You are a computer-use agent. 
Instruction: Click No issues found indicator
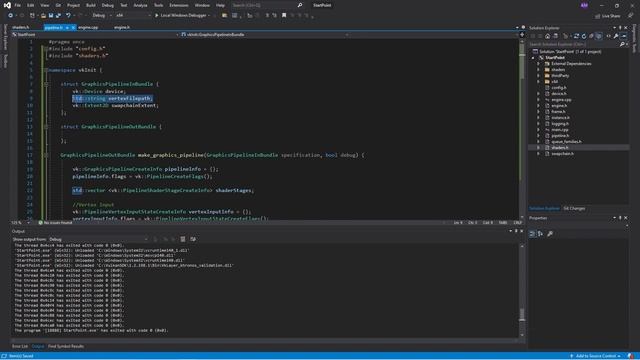55,223
